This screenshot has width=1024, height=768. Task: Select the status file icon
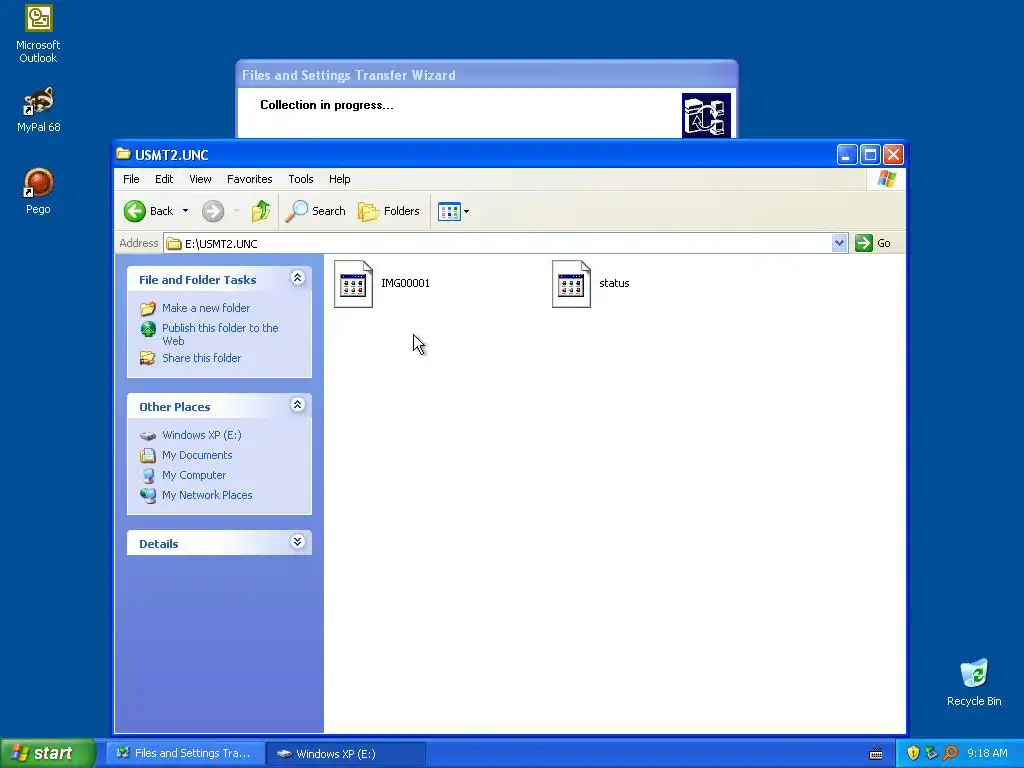tap(571, 283)
